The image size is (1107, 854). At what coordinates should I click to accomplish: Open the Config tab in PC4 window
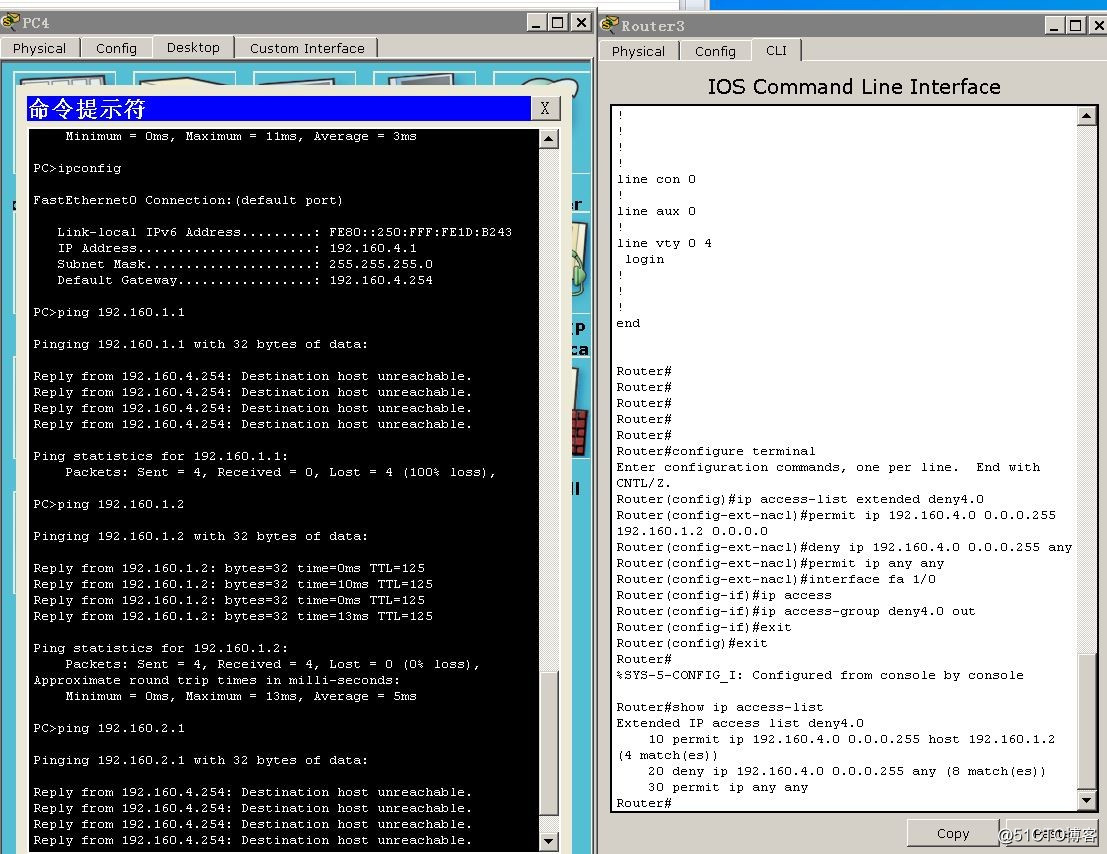(116, 48)
